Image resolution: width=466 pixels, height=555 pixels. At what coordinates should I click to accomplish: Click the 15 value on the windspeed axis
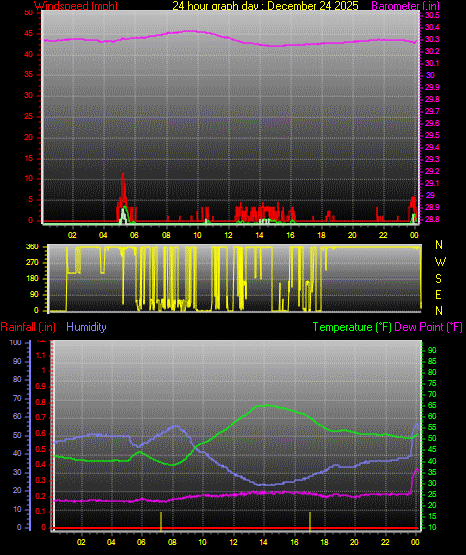click(x=28, y=158)
